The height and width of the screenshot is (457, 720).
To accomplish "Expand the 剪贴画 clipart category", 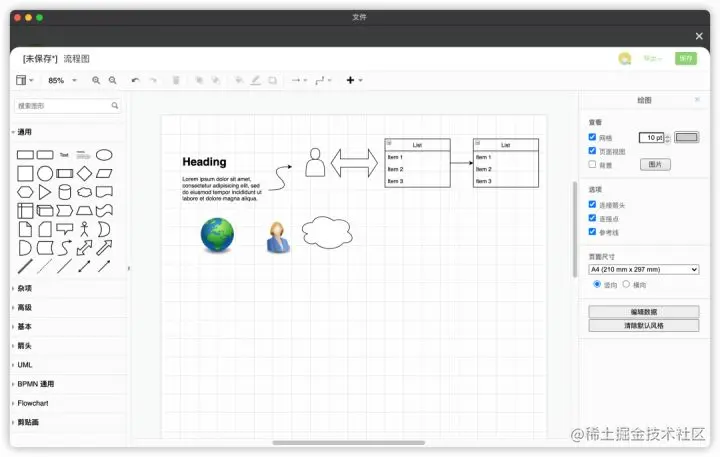I will click(28, 423).
